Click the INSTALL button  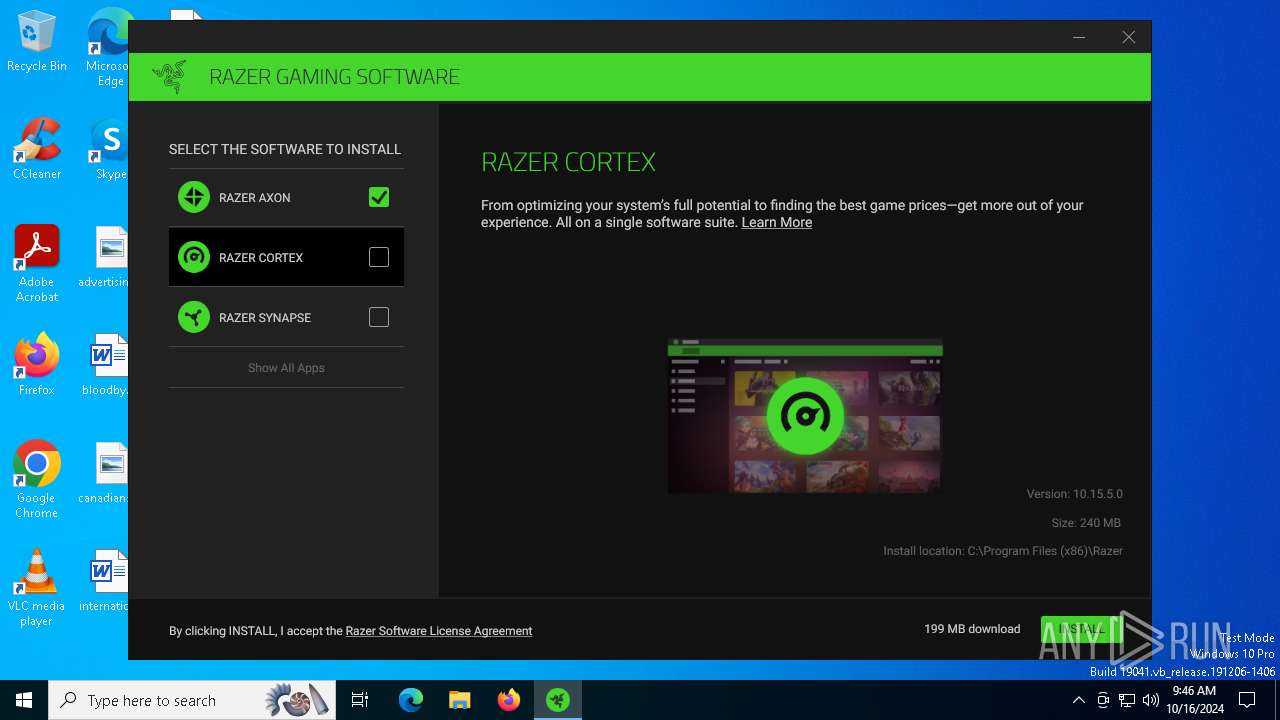1081,629
